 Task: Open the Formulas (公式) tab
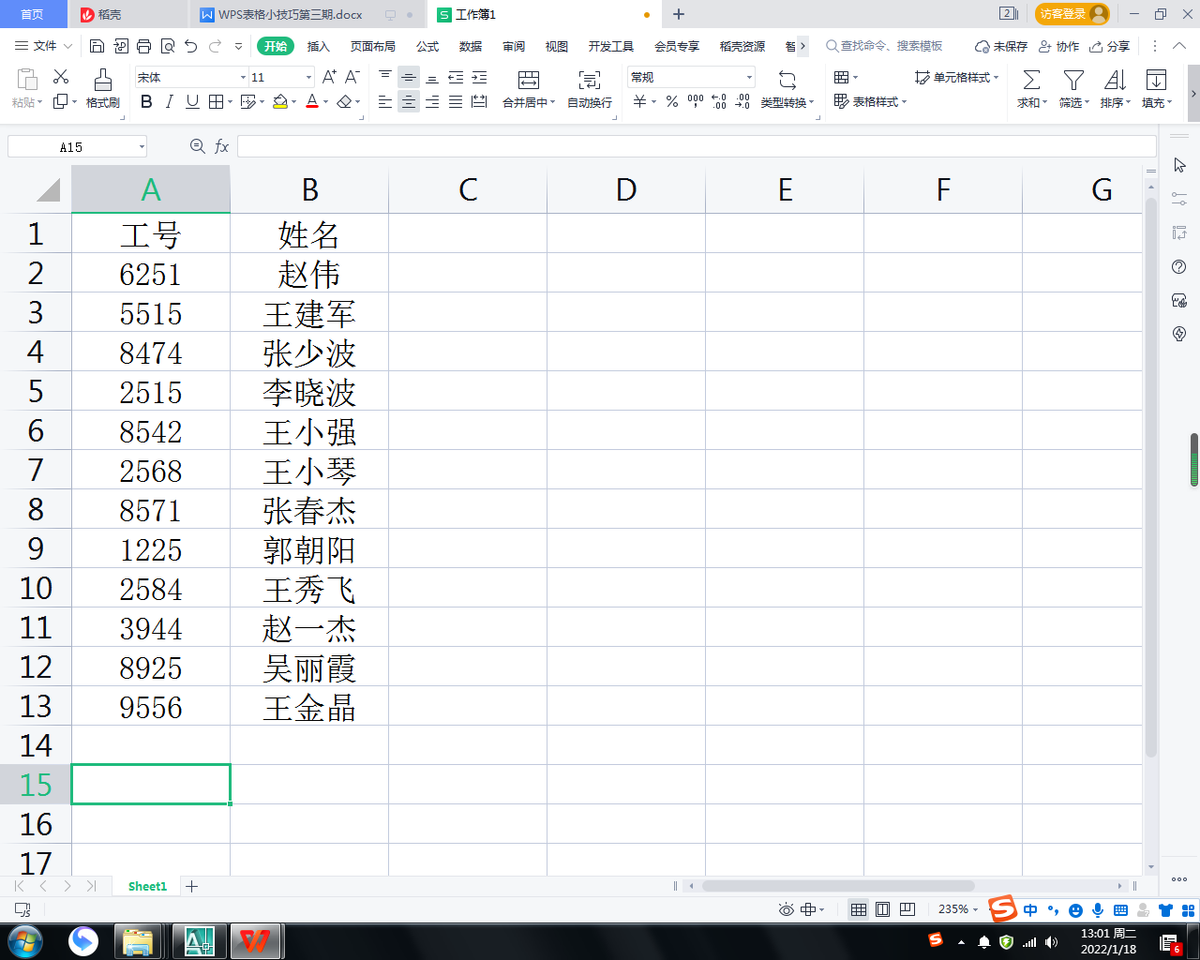(427, 46)
